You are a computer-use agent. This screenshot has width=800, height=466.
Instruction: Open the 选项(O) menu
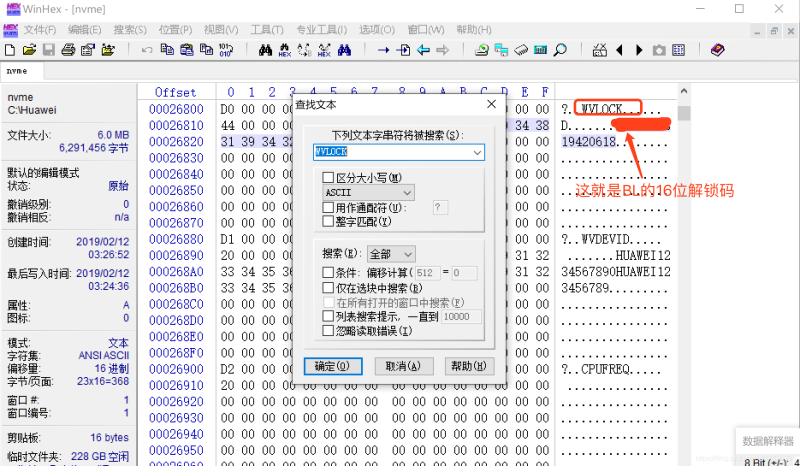(x=377, y=30)
